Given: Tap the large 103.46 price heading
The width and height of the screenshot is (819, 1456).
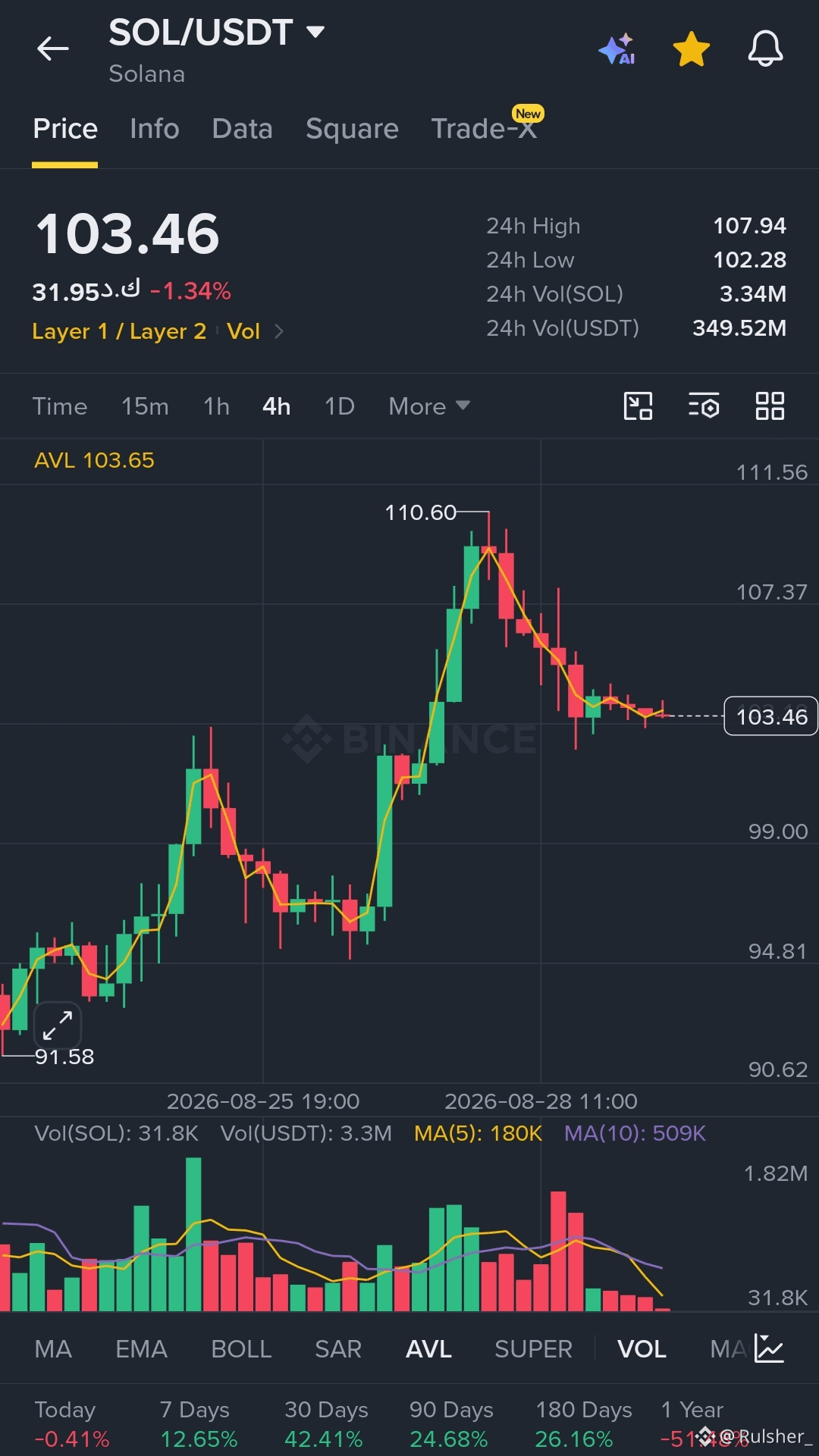Looking at the screenshot, I should tap(127, 233).
